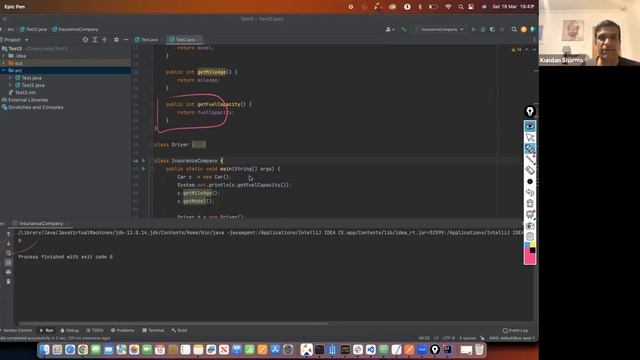Screen dimensions: 640x360
Task: Run with coverage shield icon
Action: tap(493, 29)
